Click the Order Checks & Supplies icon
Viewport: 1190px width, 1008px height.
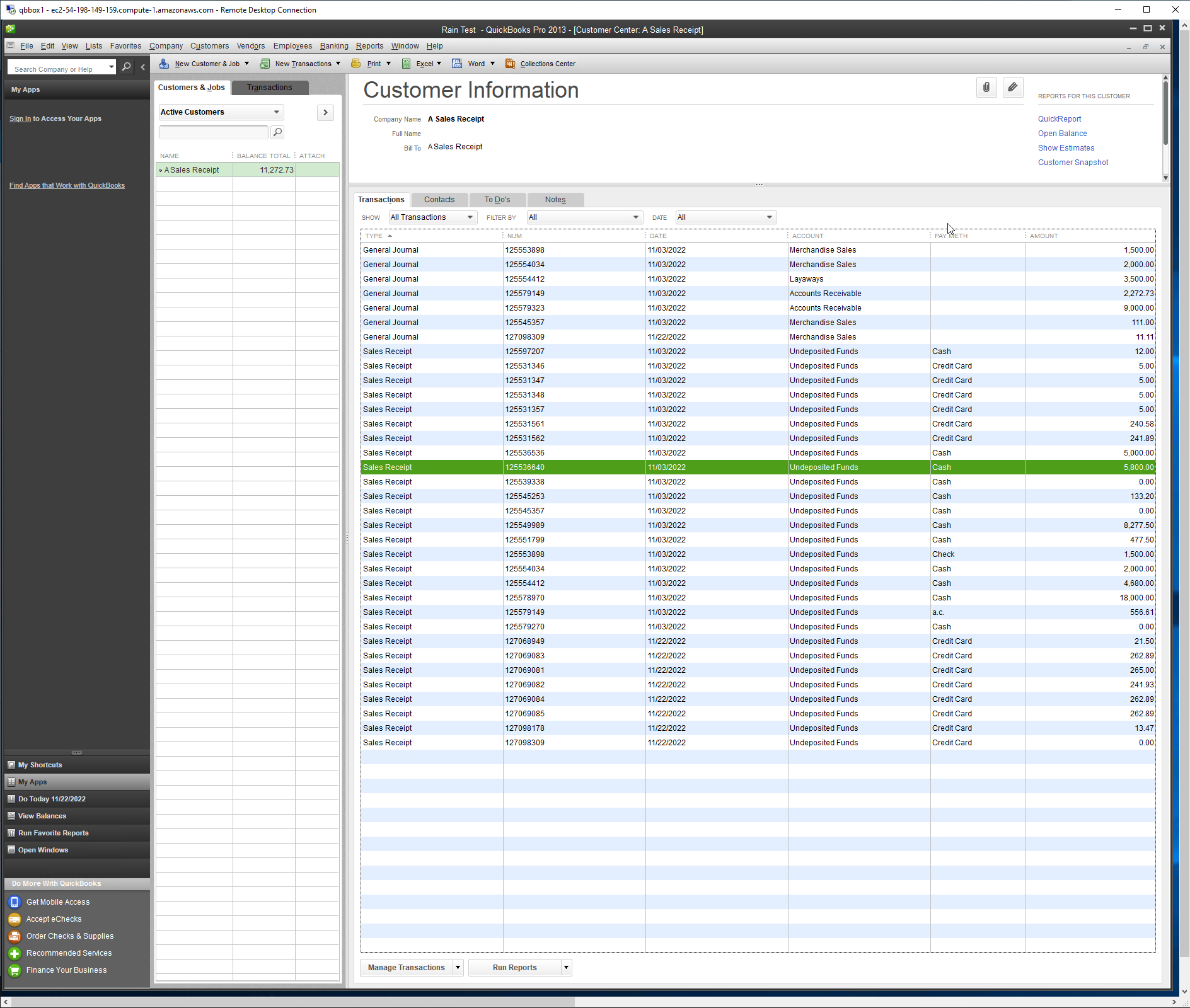tap(14, 936)
